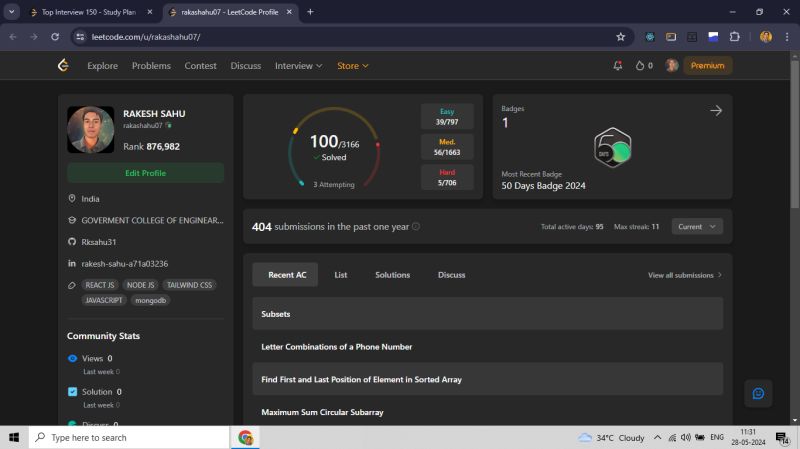Open the Current year dropdown

pyautogui.click(x=697, y=227)
